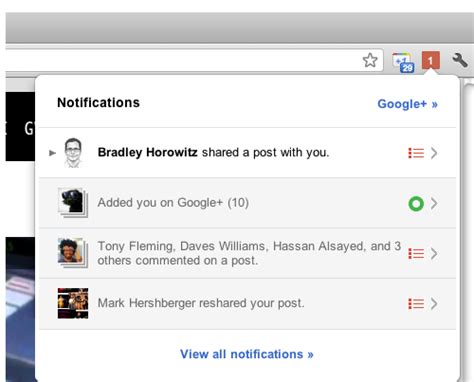Viewport: 474px width, 382px height.
Task: Click Mark Hershberger's profile thumbnail
Action: (x=73, y=303)
